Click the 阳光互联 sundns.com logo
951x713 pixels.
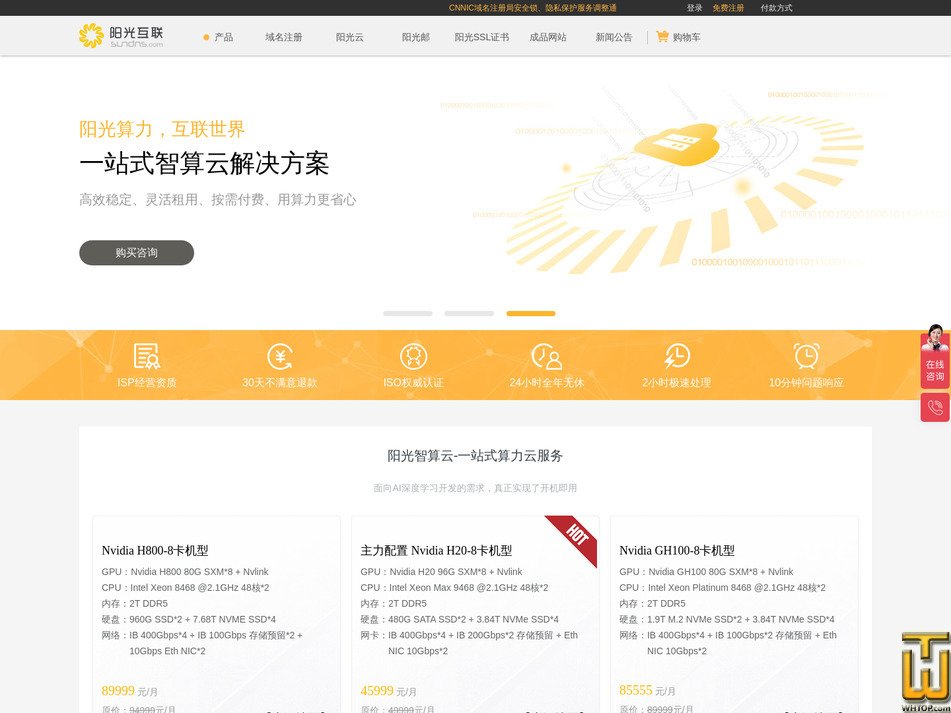(x=121, y=36)
